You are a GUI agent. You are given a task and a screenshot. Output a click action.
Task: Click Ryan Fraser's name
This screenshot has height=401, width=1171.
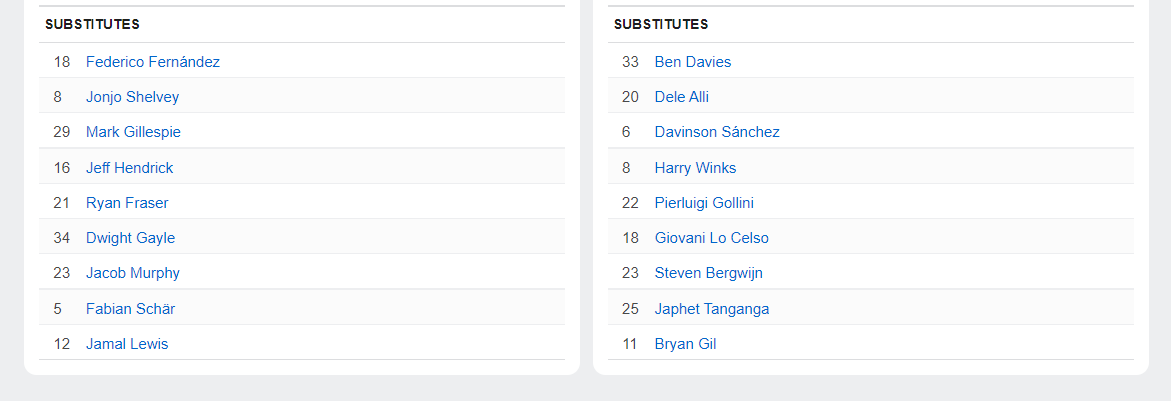click(127, 203)
